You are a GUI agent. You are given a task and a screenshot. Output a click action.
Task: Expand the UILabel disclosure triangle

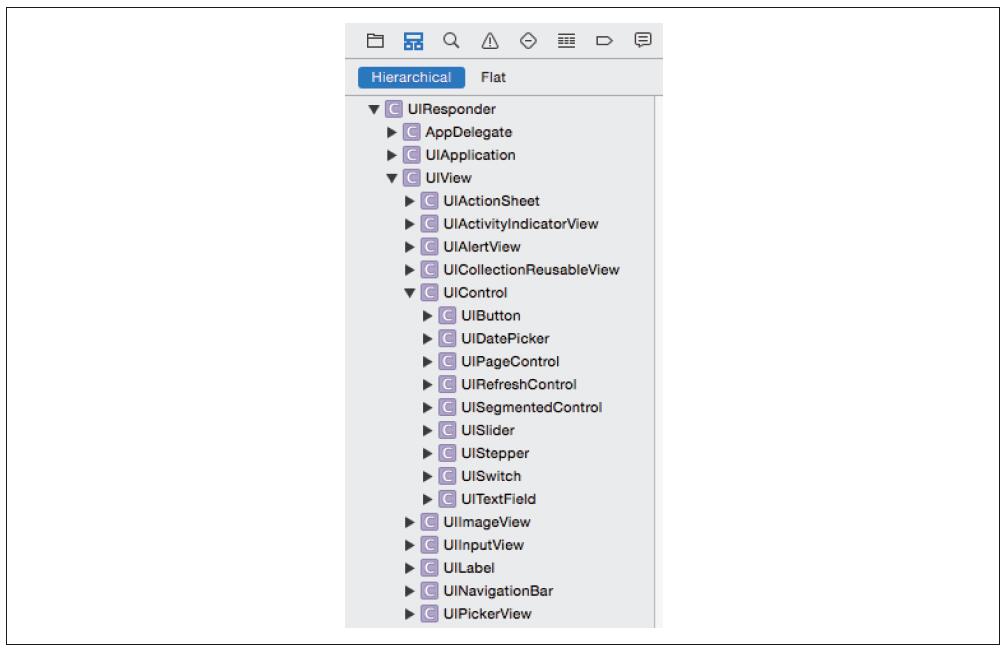tap(410, 568)
